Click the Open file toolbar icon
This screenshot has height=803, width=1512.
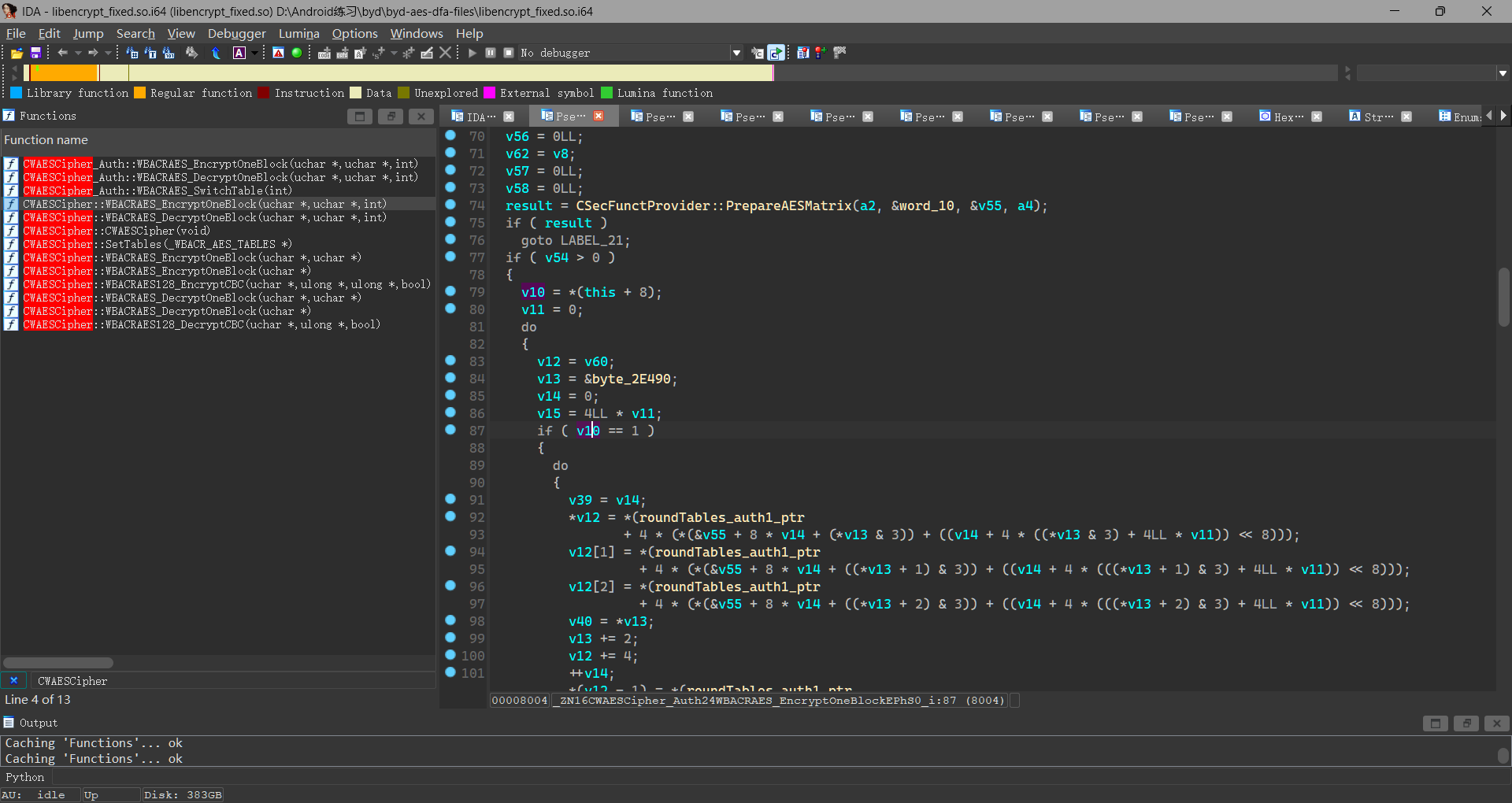pos(17,53)
